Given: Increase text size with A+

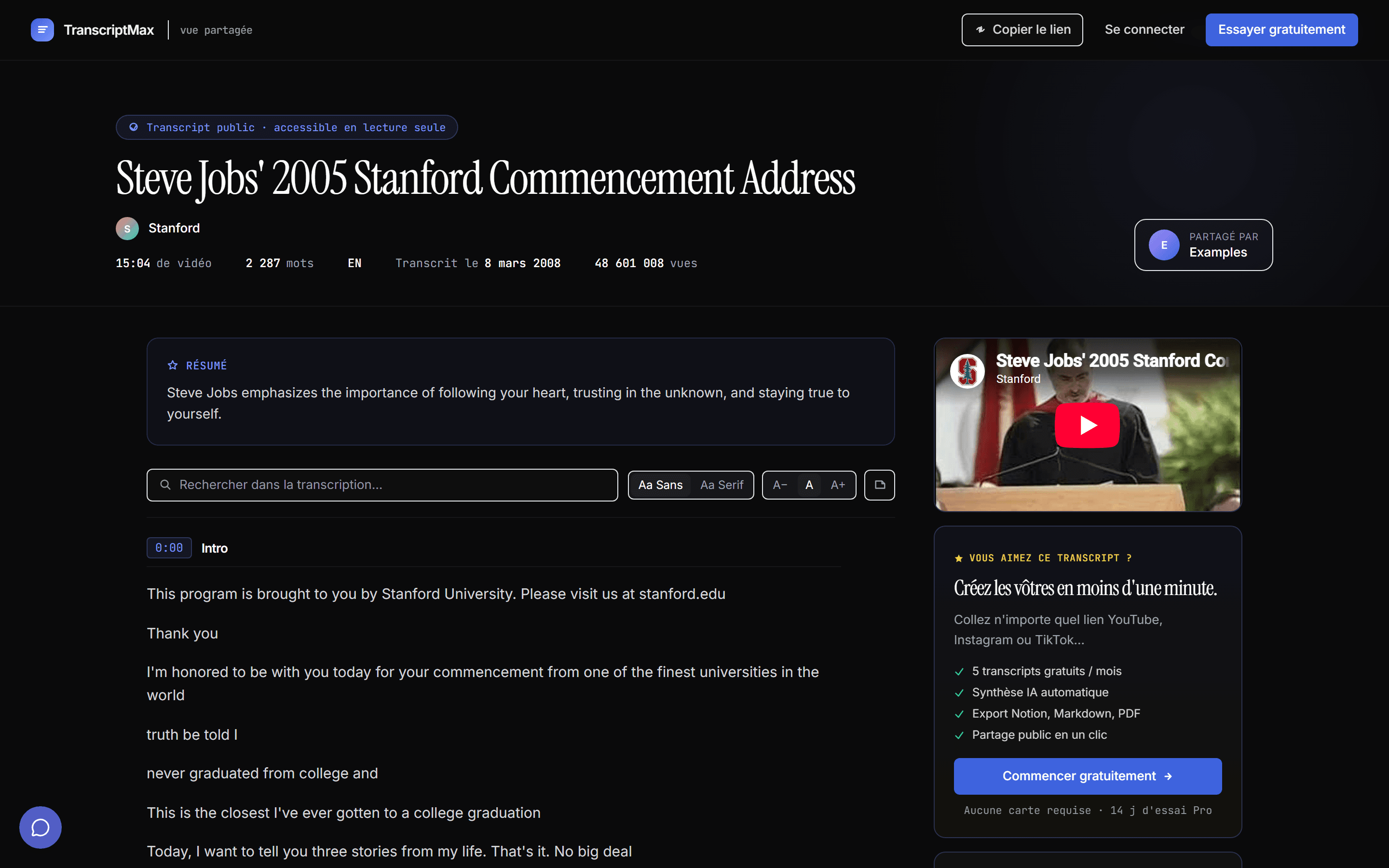Looking at the screenshot, I should click(x=838, y=485).
